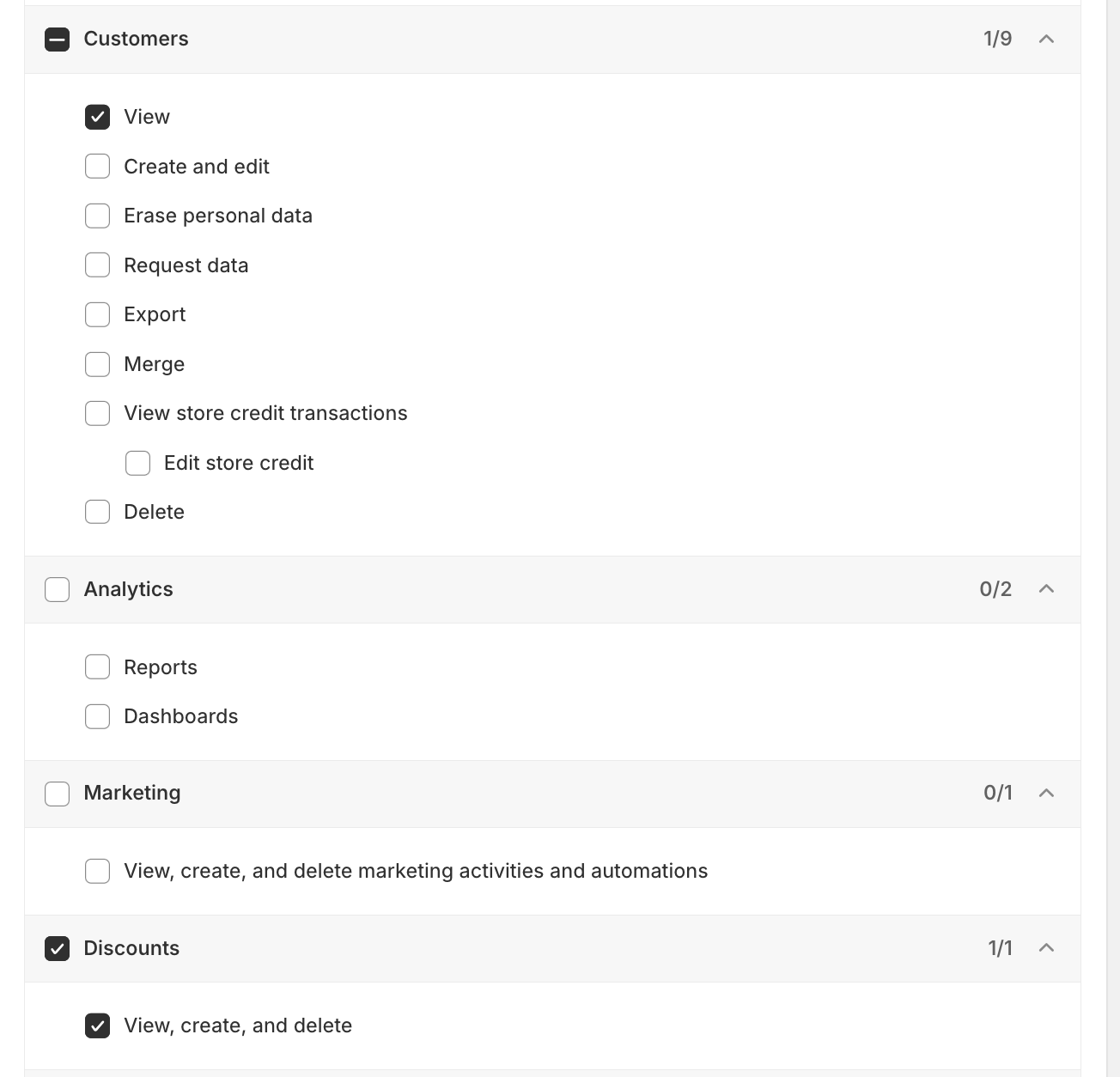Check View store credit transactions
Screen dimensions: 1120x1077
[x=97, y=413]
